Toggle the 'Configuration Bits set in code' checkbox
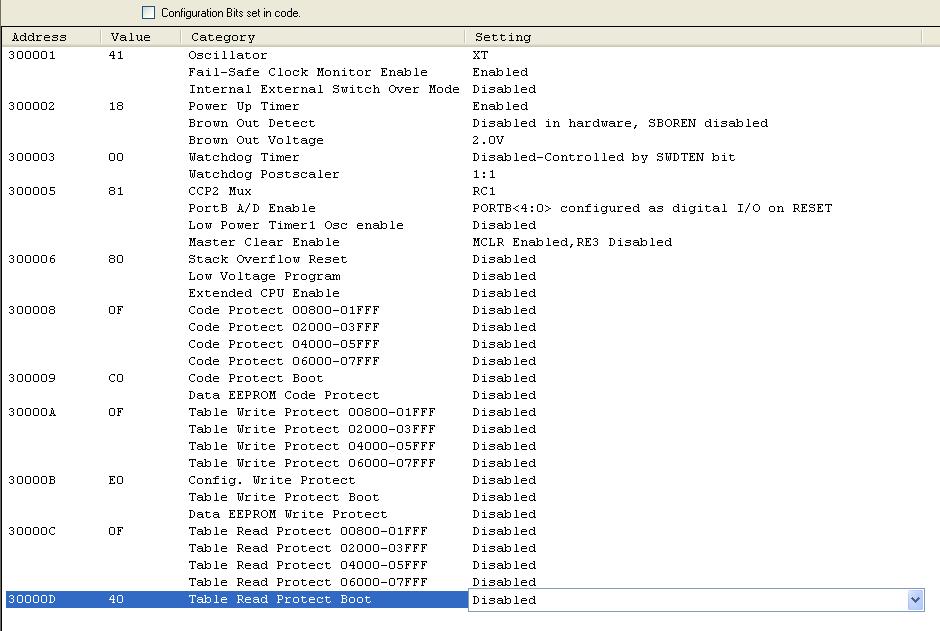The image size is (940, 631). click(x=149, y=13)
